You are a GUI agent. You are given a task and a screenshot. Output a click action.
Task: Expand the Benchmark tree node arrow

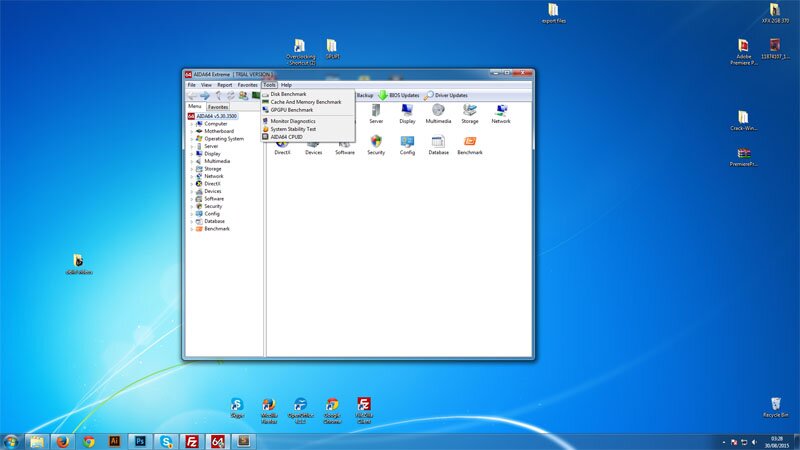(x=192, y=229)
